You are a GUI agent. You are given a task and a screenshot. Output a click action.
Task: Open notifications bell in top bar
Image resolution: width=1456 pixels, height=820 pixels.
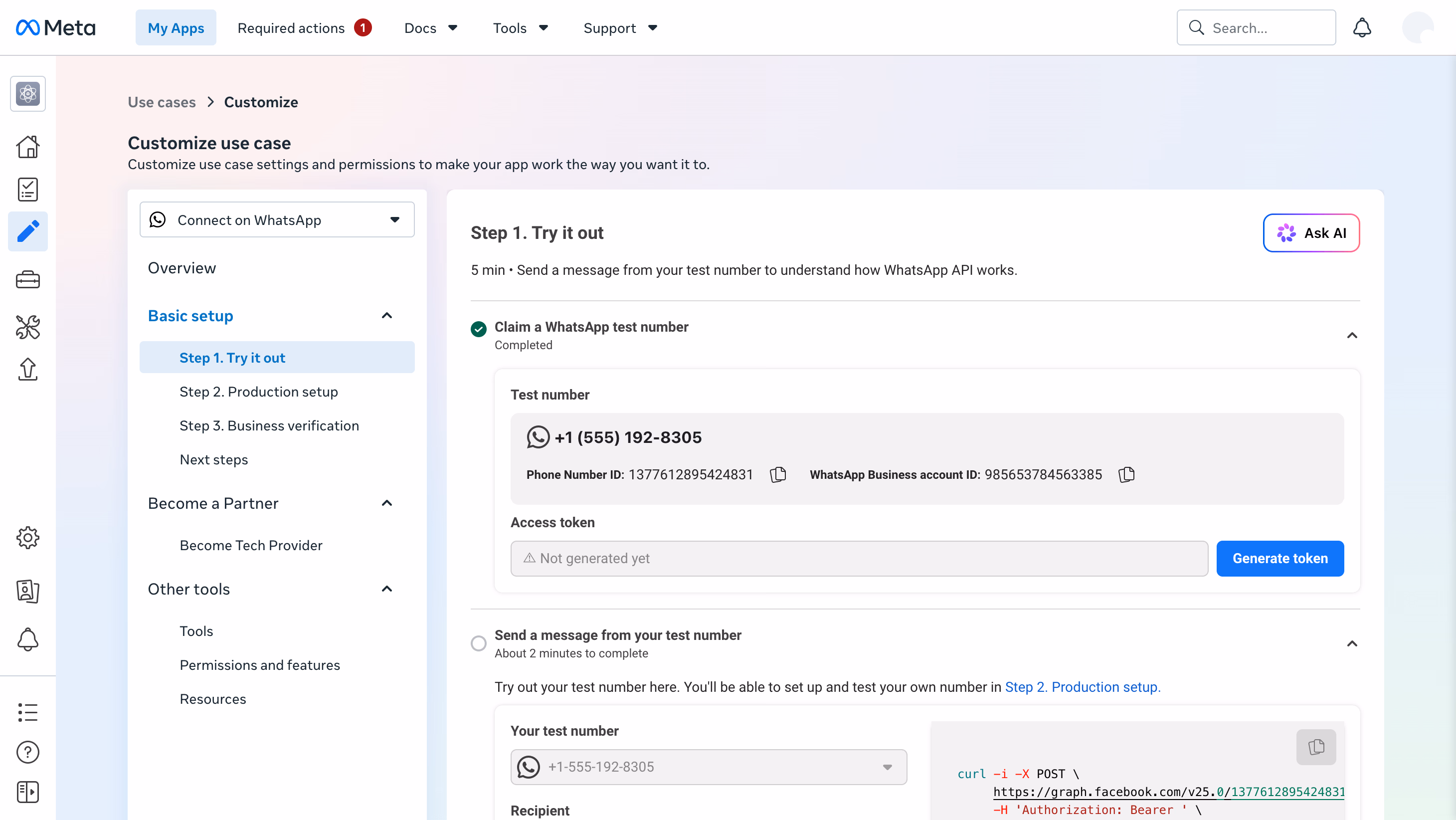(x=1362, y=28)
